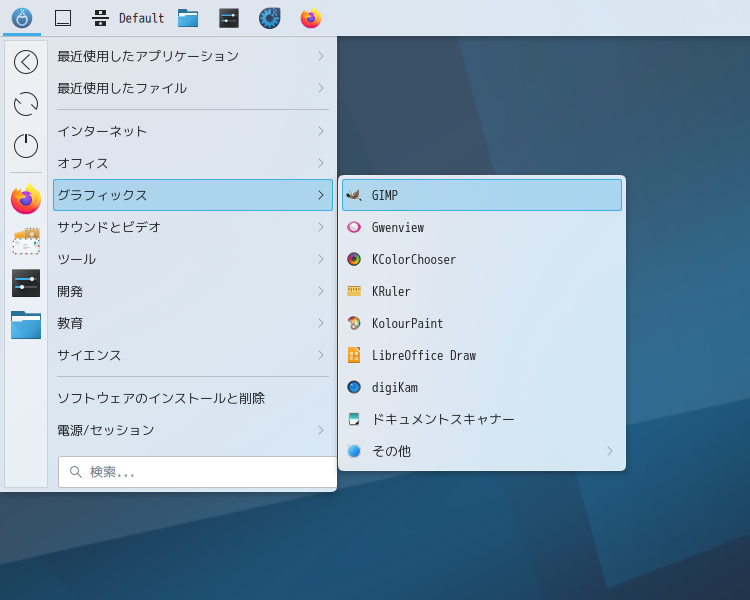Click the switch user circular arrows icon
750x600 pixels.
click(x=26, y=104)
